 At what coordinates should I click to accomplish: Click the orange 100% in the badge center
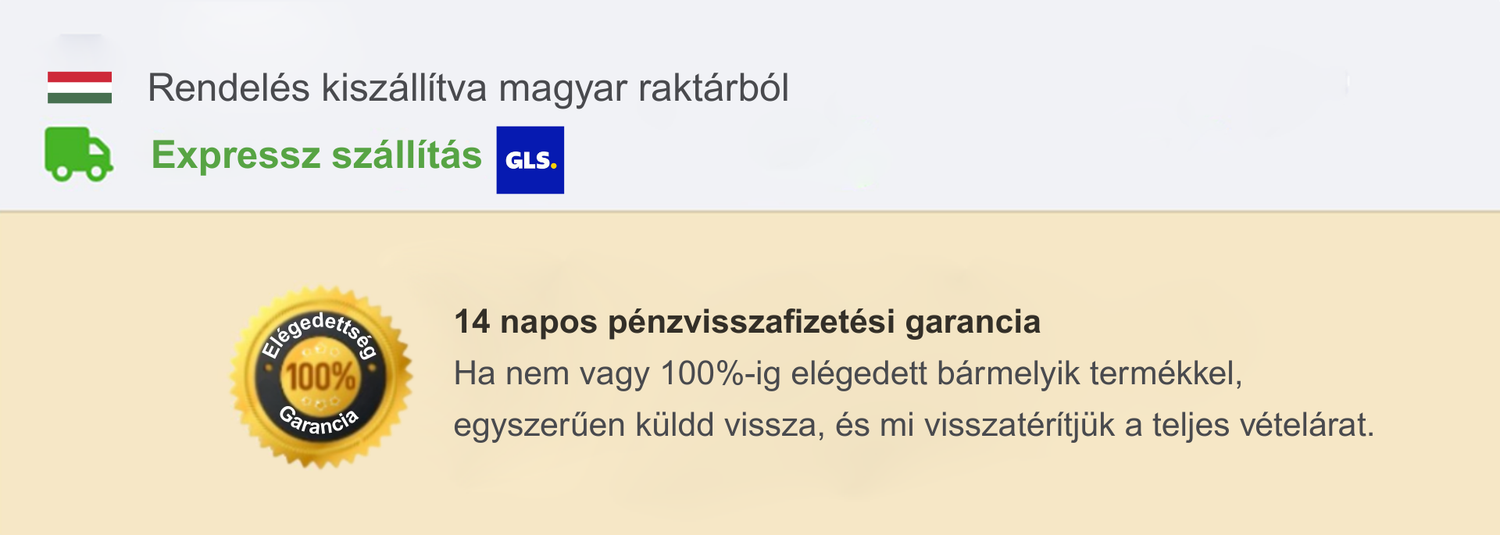[x=321, y=378]
